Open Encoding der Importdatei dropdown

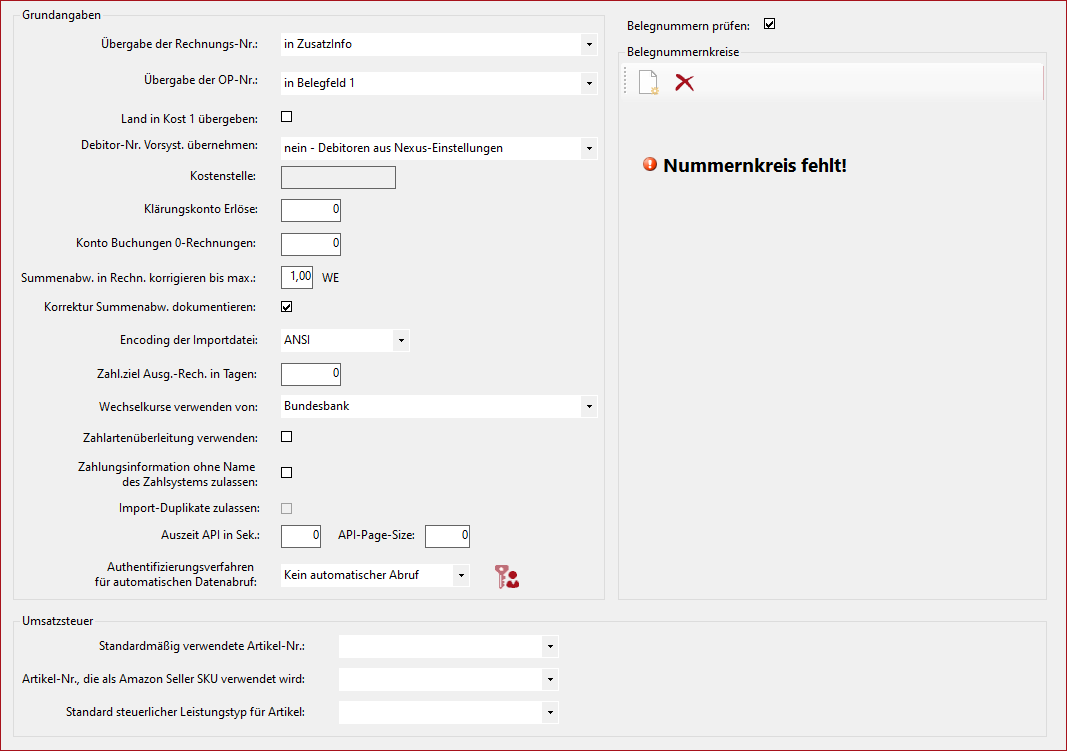click(x=400, y=340)
